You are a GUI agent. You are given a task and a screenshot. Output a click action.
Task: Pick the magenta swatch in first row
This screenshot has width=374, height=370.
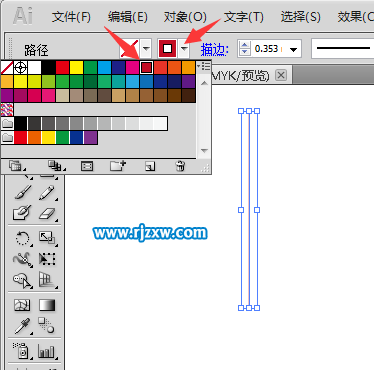point(132,68)
